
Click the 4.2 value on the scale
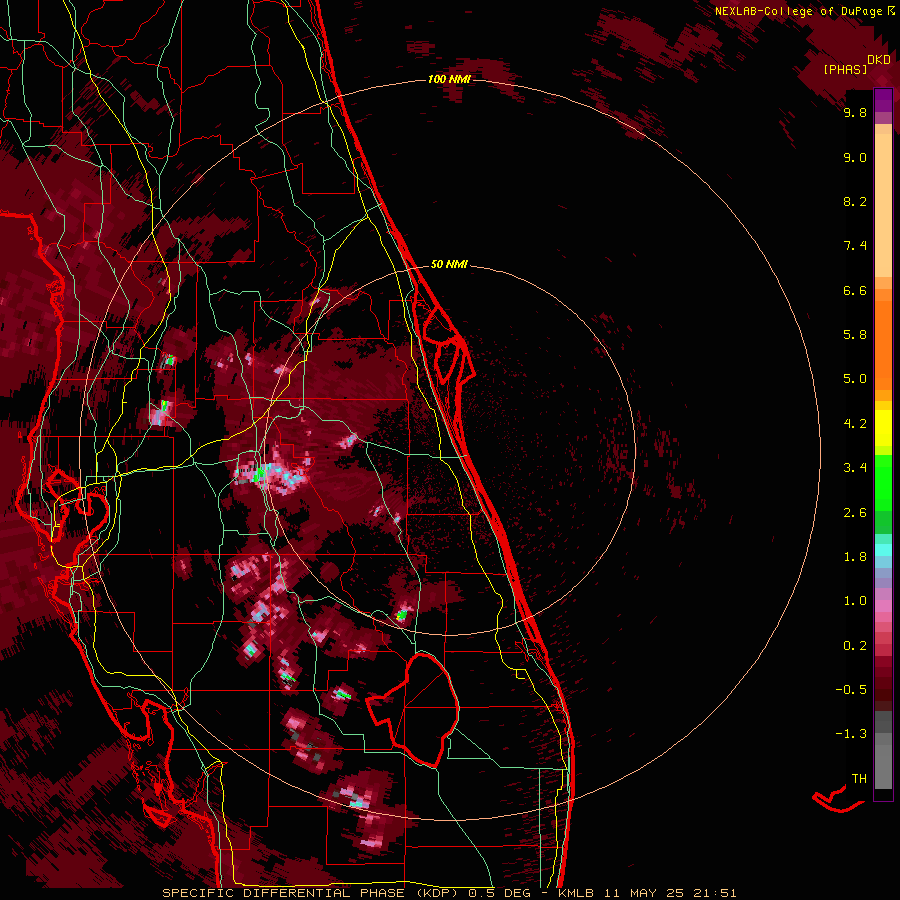point(855,424)
